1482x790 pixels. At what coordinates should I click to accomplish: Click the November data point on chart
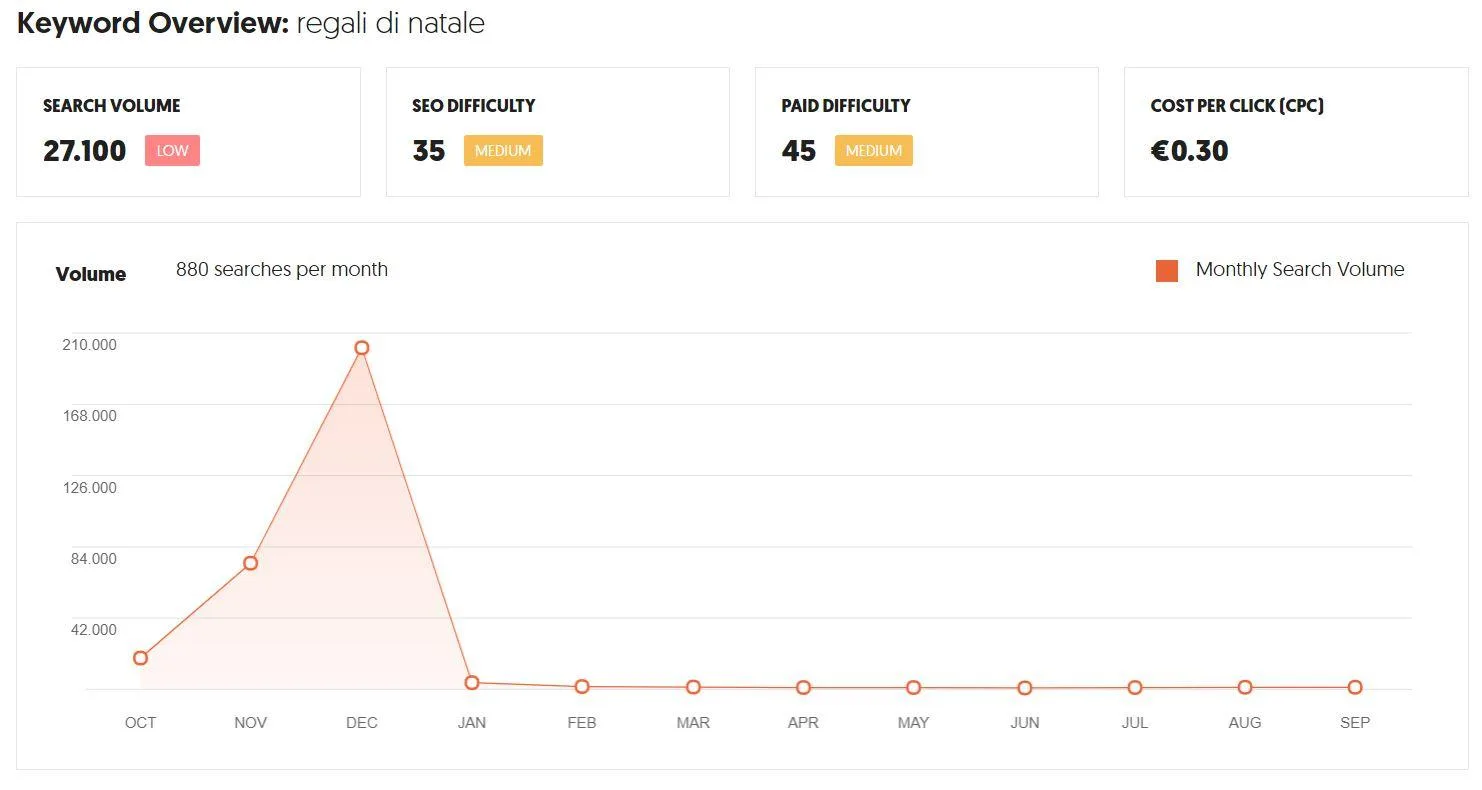[251, 563]
